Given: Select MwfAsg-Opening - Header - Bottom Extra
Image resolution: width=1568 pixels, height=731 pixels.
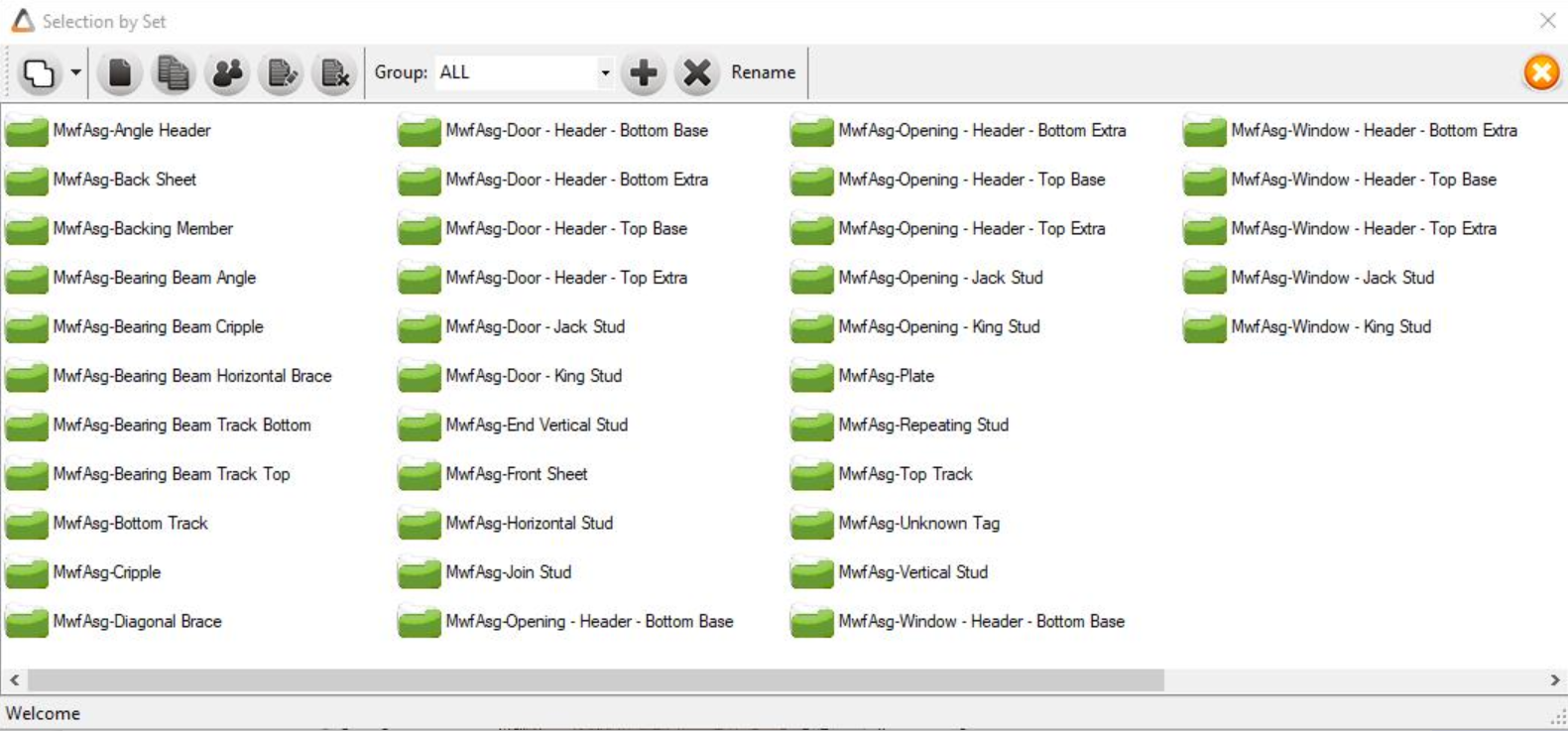Looking at the screenshot, I should (x=983, y=130).
